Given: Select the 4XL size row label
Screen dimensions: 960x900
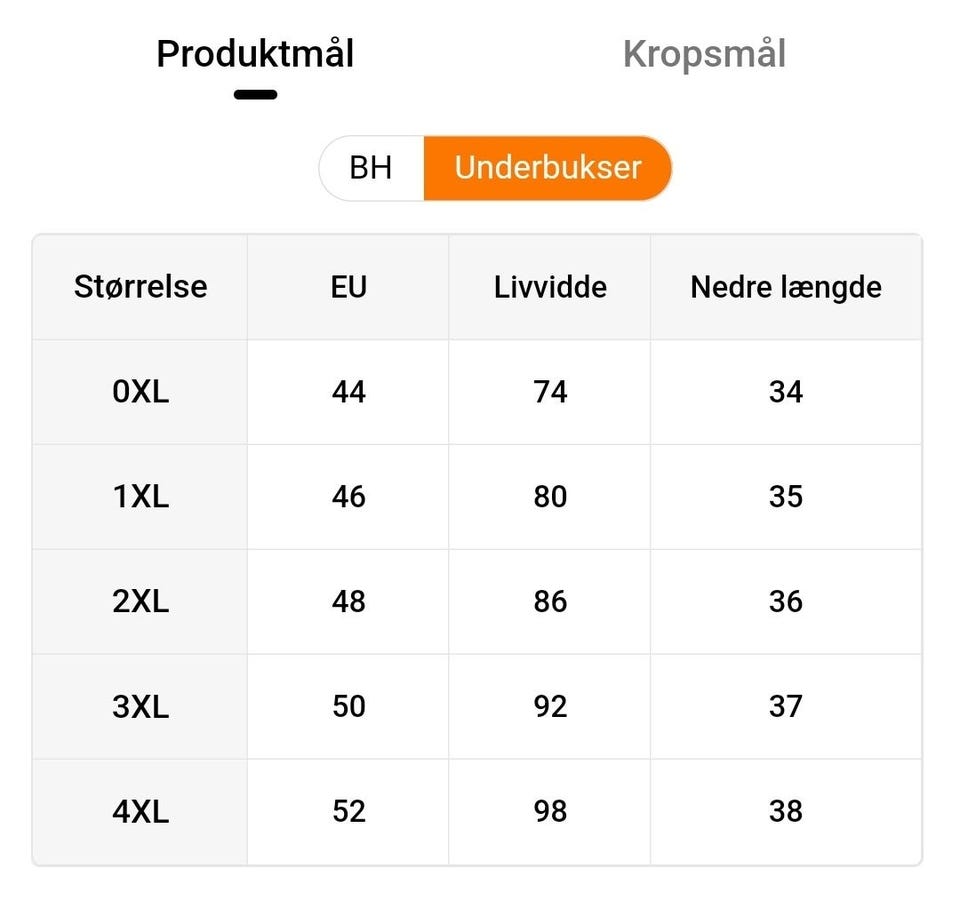Looking at the screenshot, I should coord(140,811).
